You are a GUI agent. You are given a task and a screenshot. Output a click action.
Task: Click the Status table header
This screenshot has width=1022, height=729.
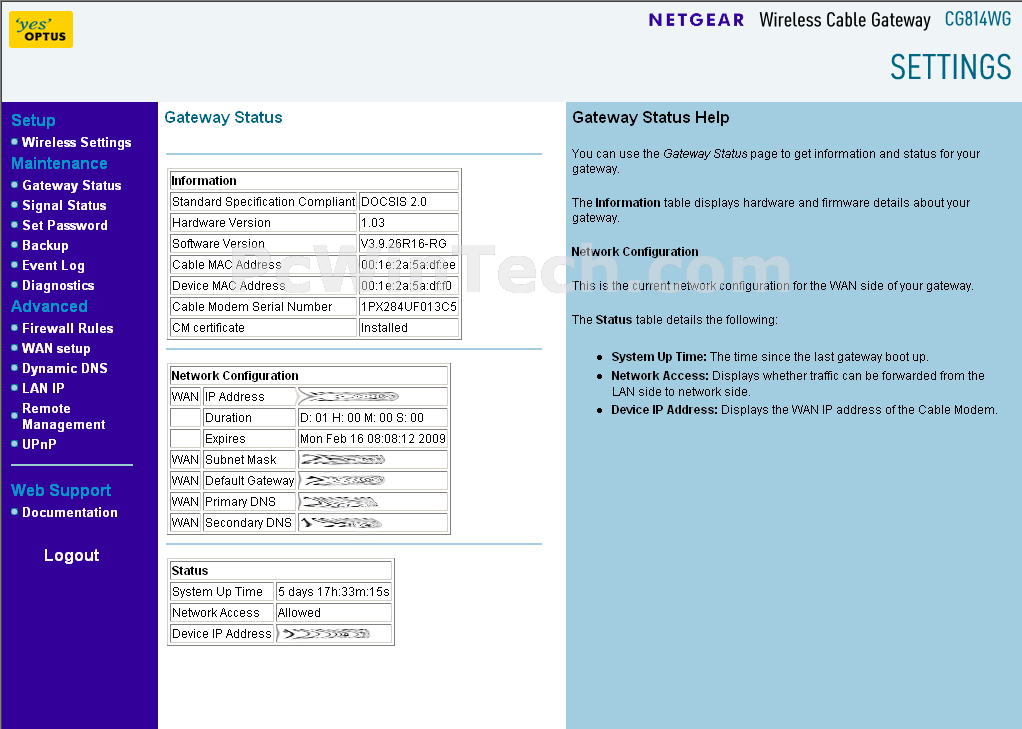(281, 571)
